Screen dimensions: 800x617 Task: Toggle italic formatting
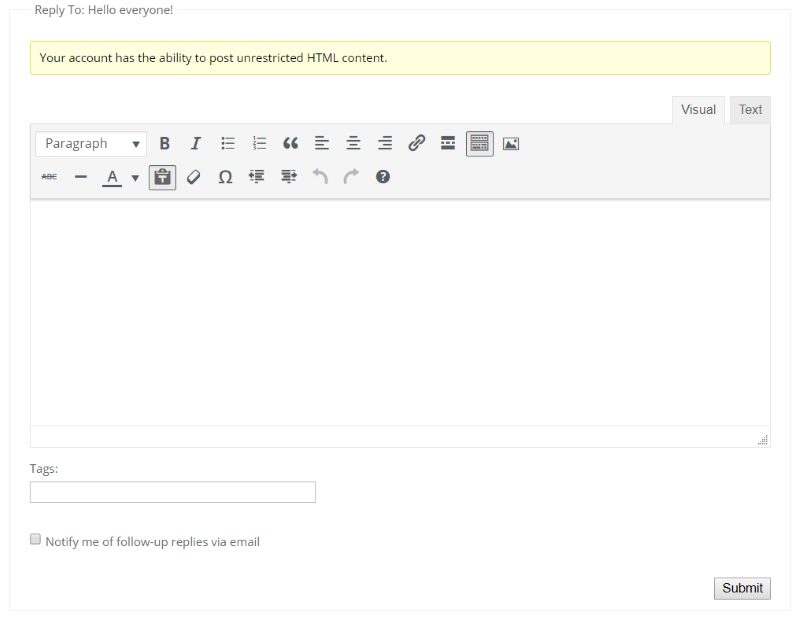coord(196,143)
